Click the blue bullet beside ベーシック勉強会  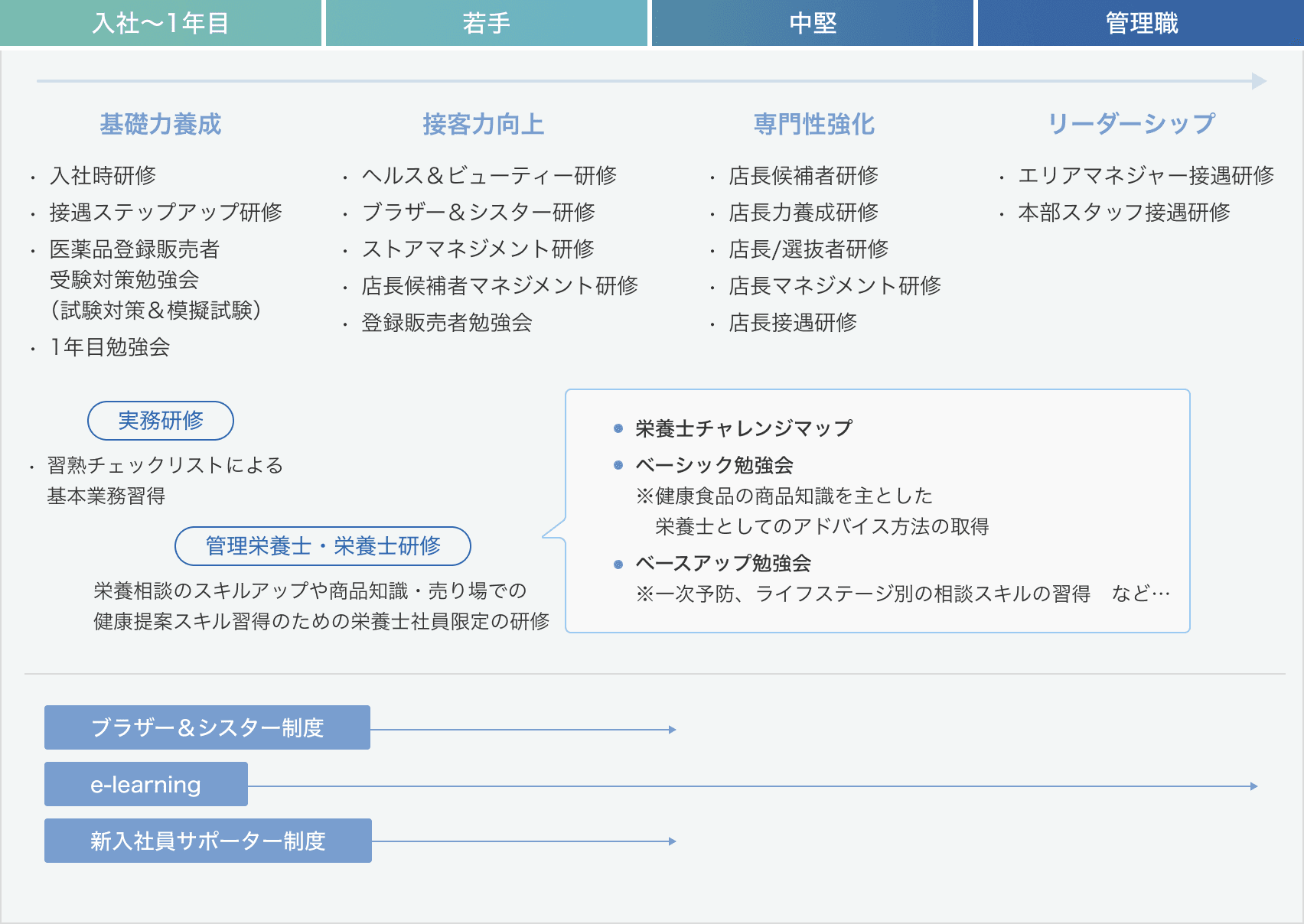[x=618, y=465]
